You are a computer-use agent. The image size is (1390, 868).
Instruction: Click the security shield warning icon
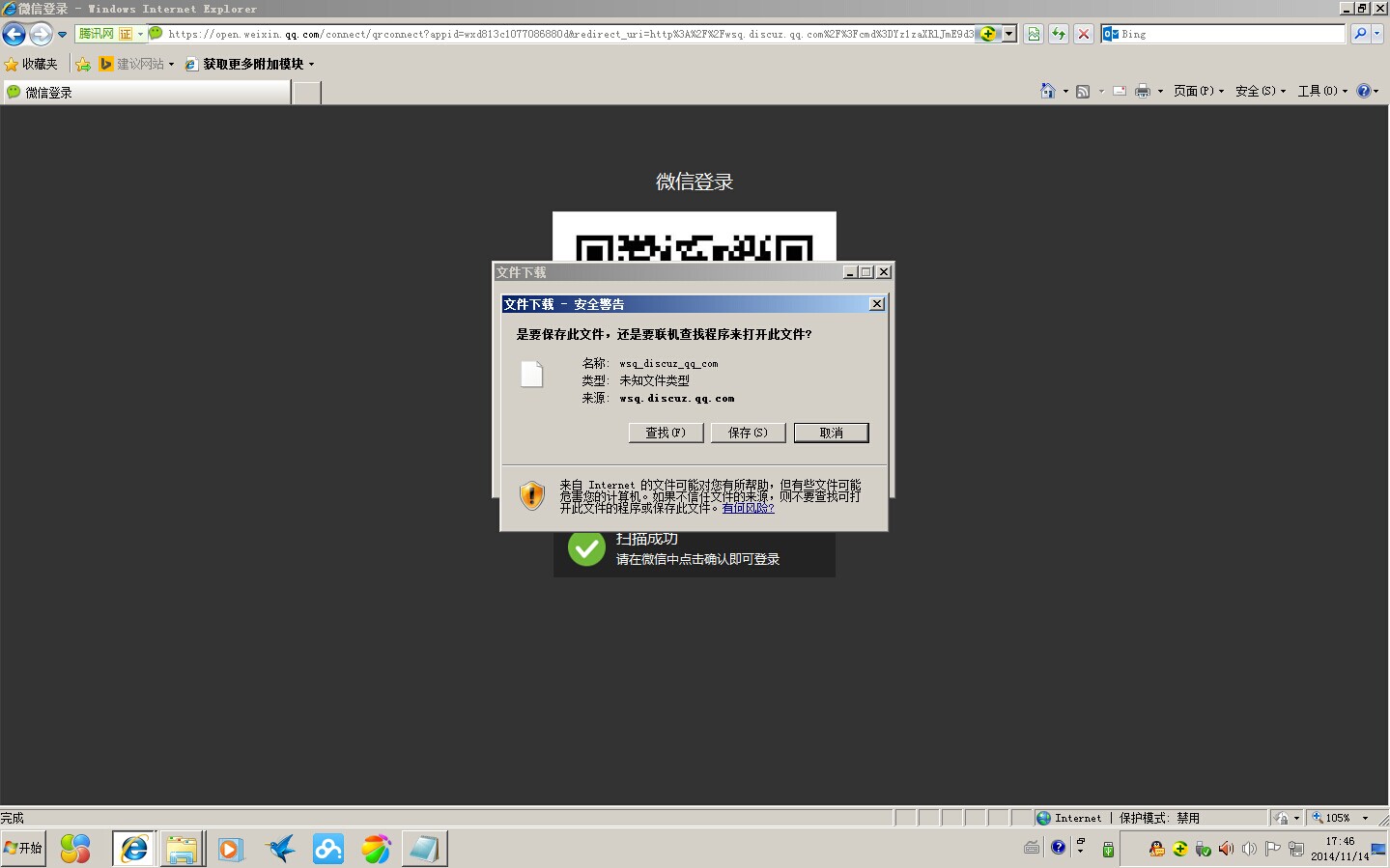tap(532, 495)
